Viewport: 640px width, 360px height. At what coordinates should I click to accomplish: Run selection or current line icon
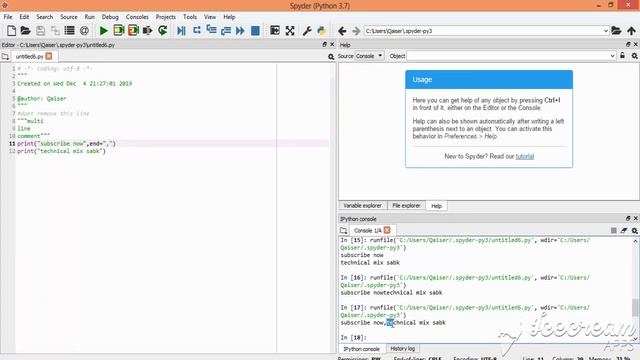147,31
